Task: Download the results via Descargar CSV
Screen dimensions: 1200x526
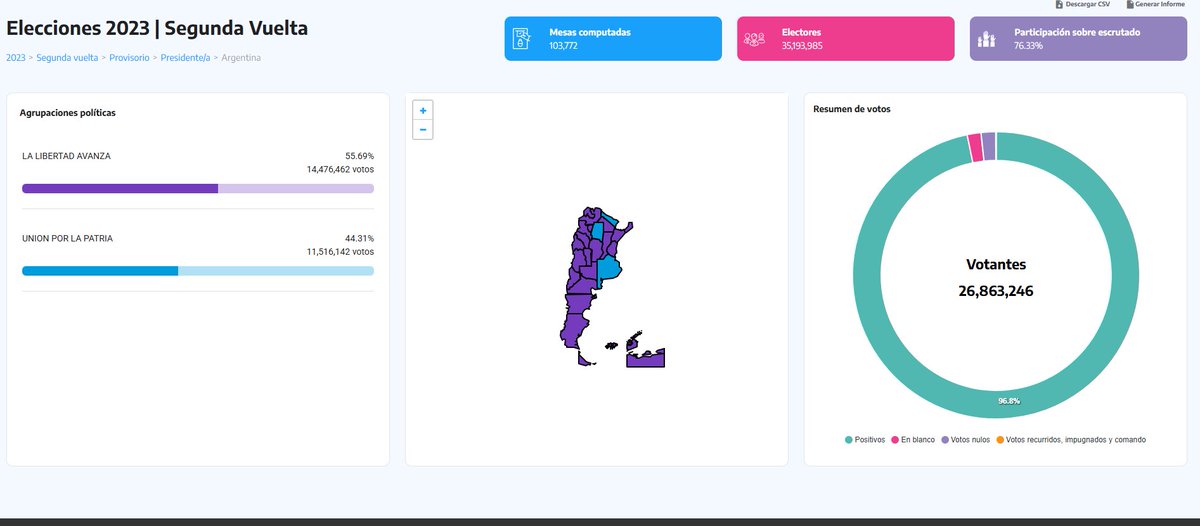Action: (1081, 4)
